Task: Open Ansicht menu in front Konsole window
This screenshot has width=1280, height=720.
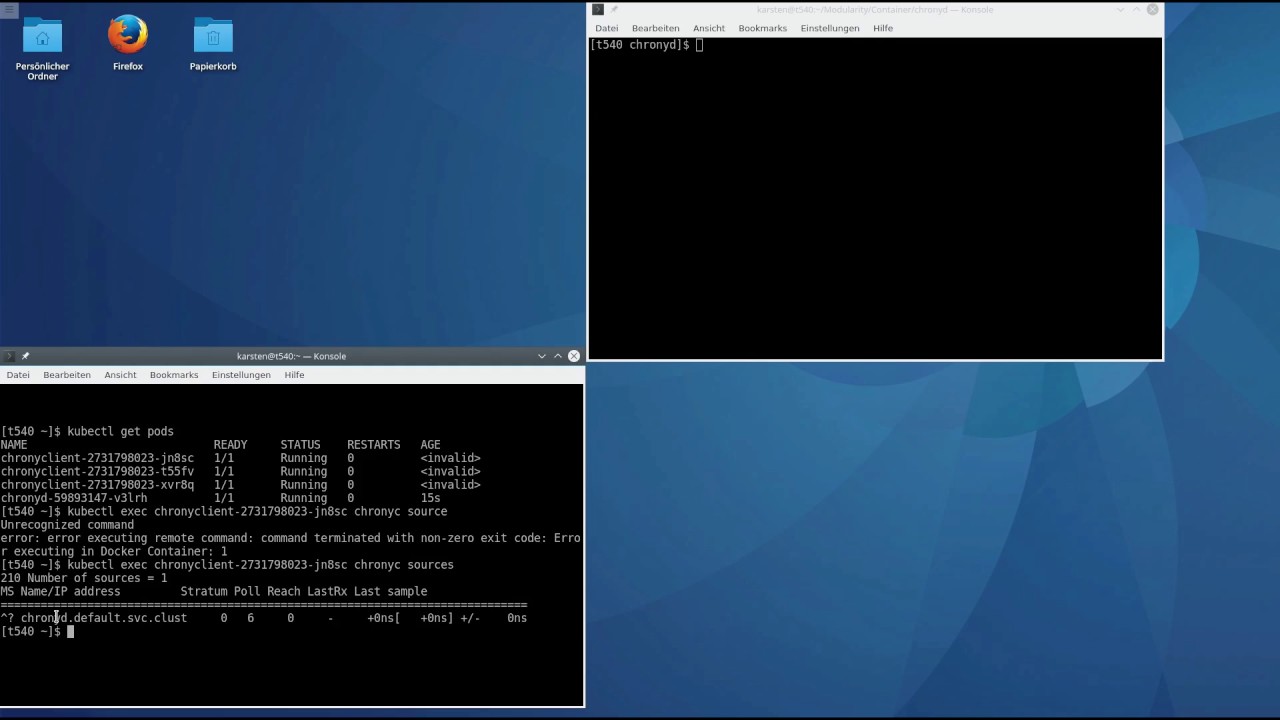Action: point(120,375)
